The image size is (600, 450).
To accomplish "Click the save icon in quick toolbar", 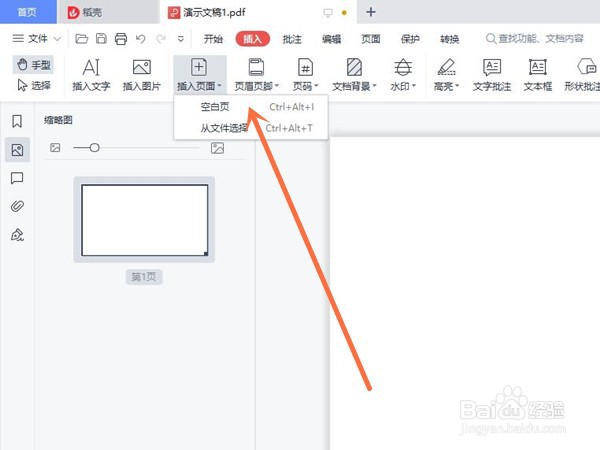I will (101, 39).
